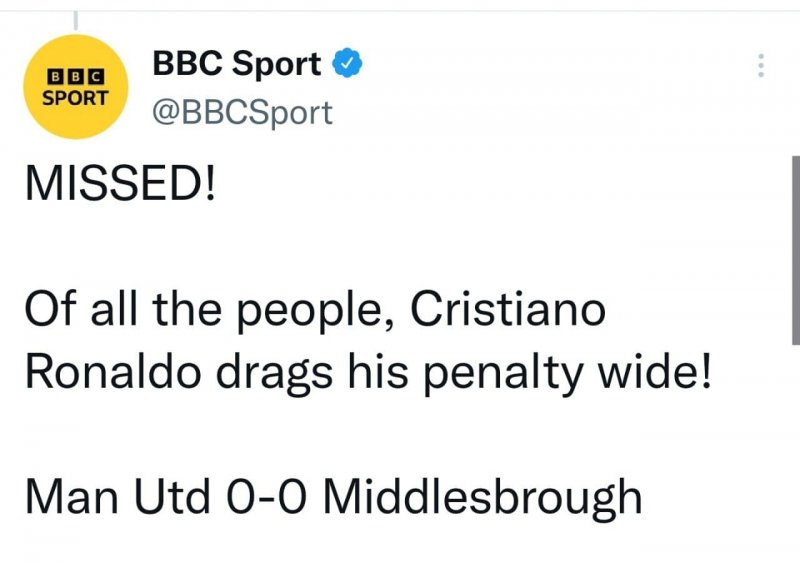This screenshot has height=562, width=800.
Task: Click the SPORT wordmark inside the avatar
Action: pos(77,99)
